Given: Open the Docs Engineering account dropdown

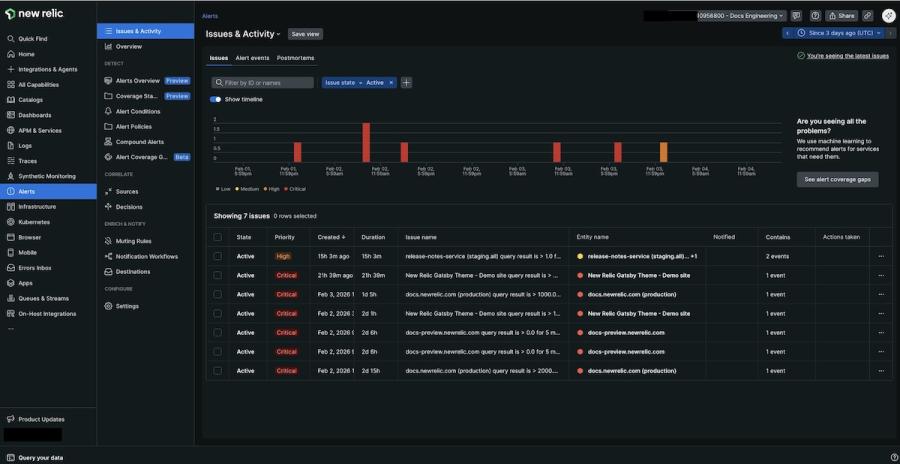Looking at the screenshot, I should (x=742, y=16).
